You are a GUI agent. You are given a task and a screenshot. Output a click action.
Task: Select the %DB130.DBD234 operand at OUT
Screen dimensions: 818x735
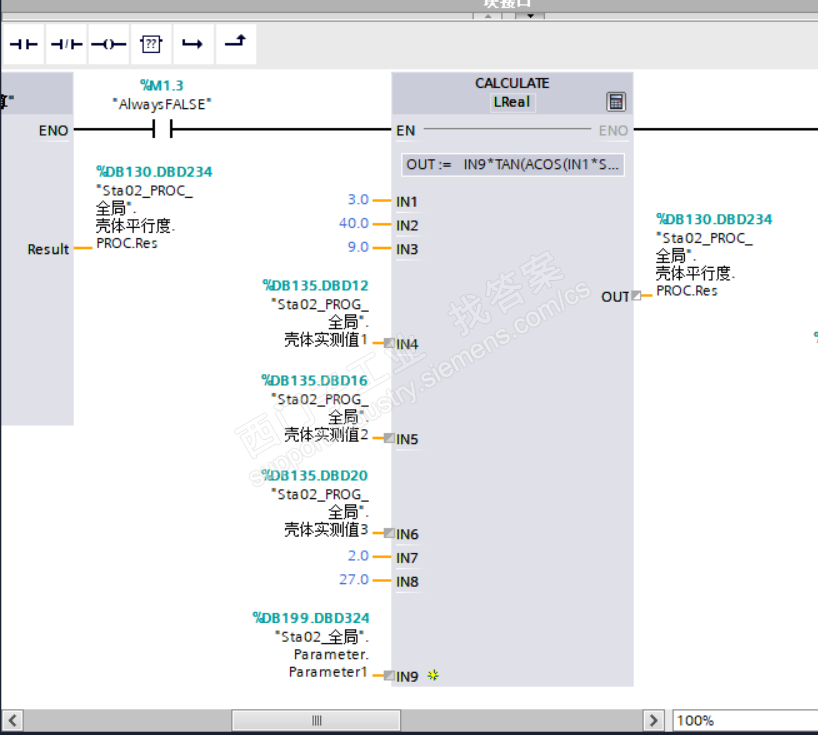point(714,219)
